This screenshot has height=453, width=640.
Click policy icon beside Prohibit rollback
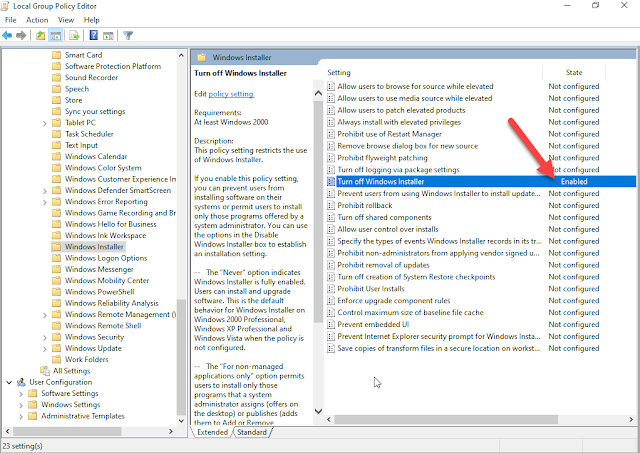click(x=331, y=205)
